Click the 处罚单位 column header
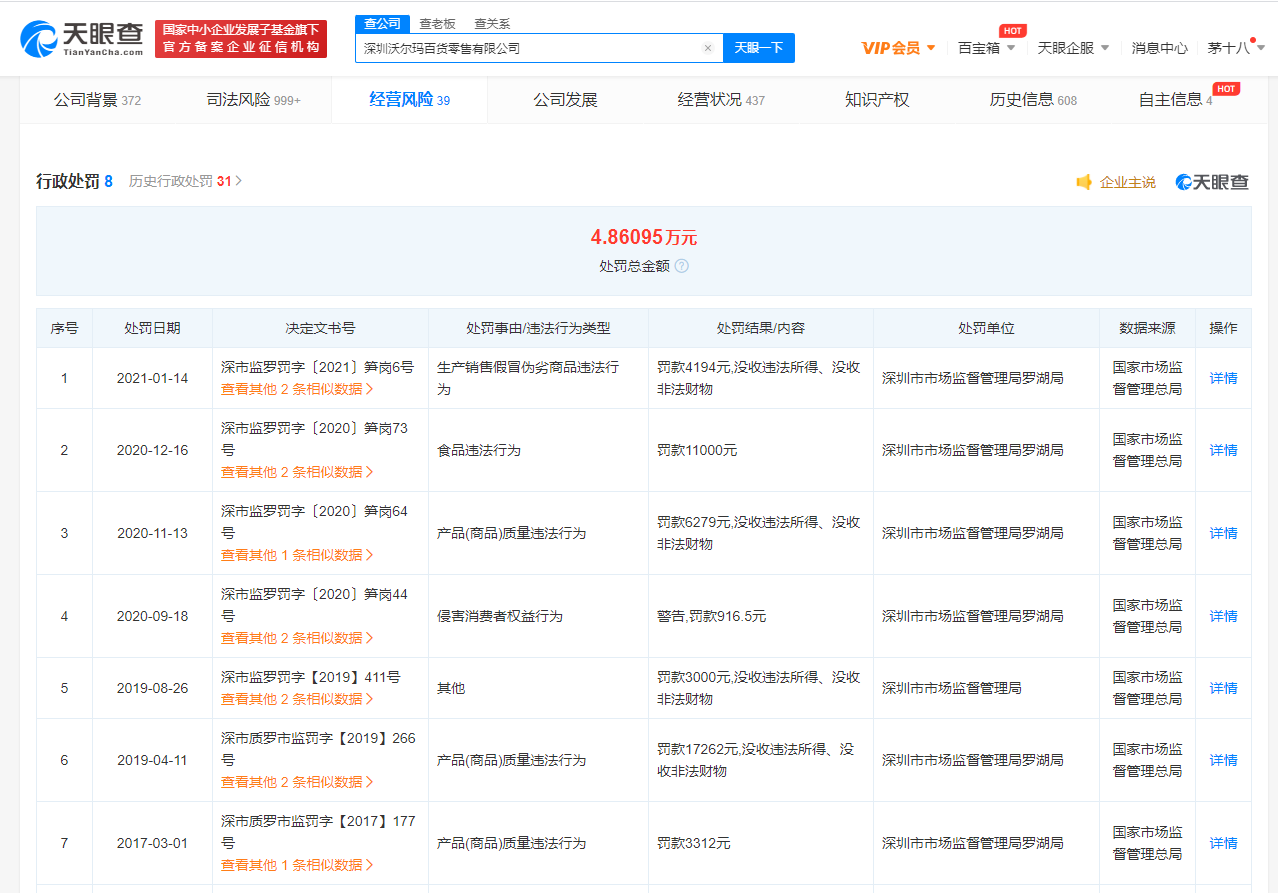Screen dimensions: 1278x893 (986, 328)
